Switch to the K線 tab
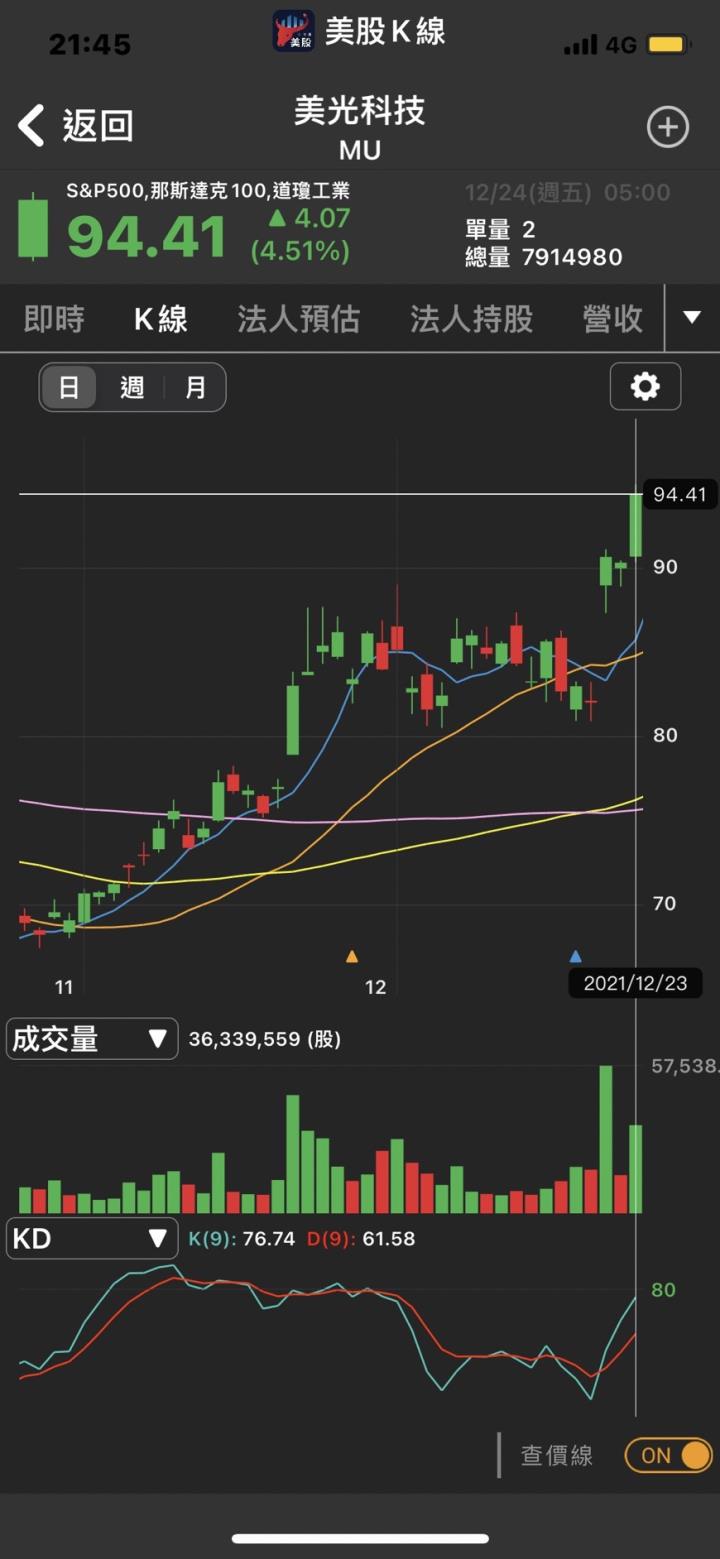This screenshot has width=720, height=1559. [x=161, y=319]
